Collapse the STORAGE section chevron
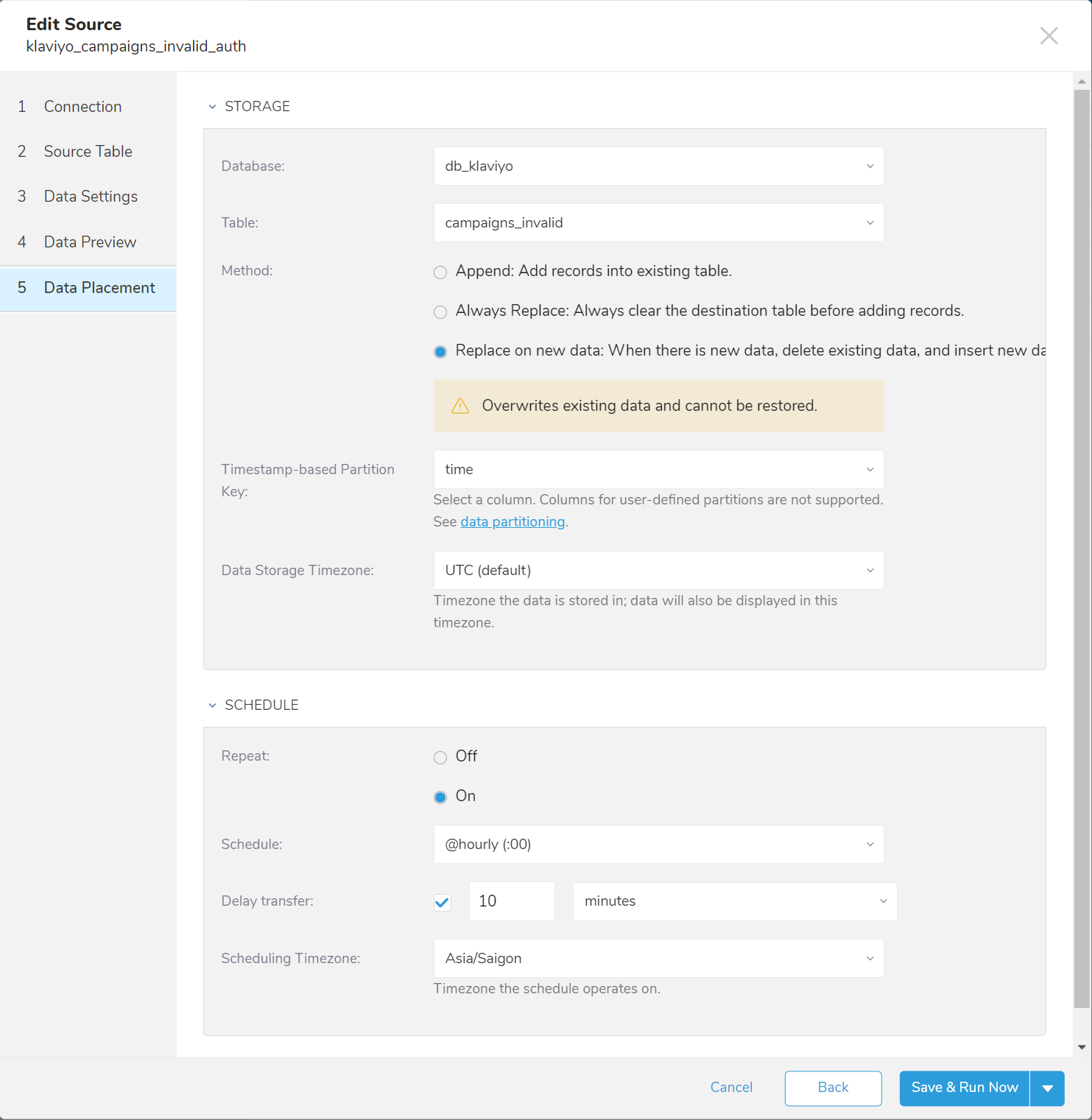 [x=212, y=107]
